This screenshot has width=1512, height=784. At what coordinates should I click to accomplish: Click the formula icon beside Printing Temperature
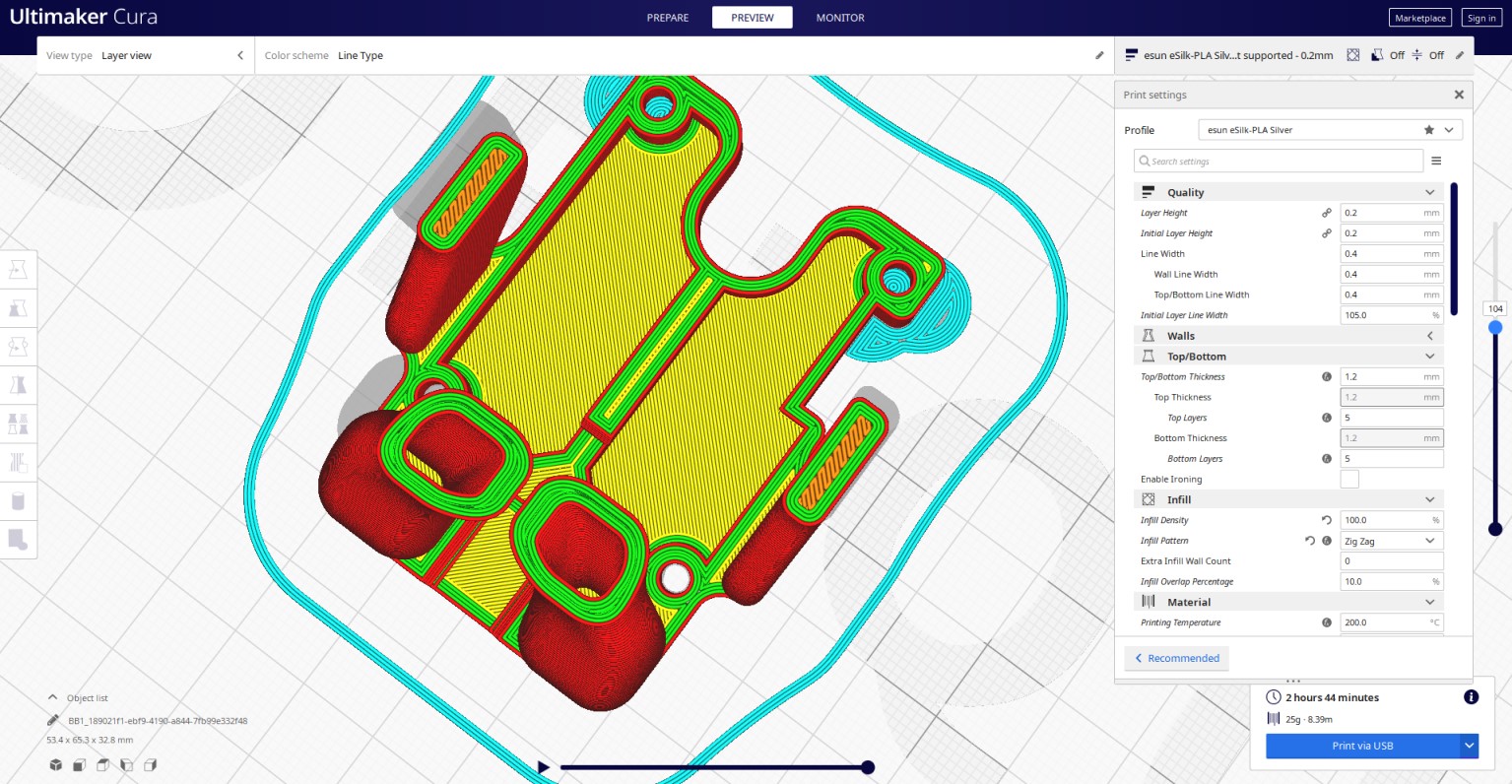point(1327,622)
